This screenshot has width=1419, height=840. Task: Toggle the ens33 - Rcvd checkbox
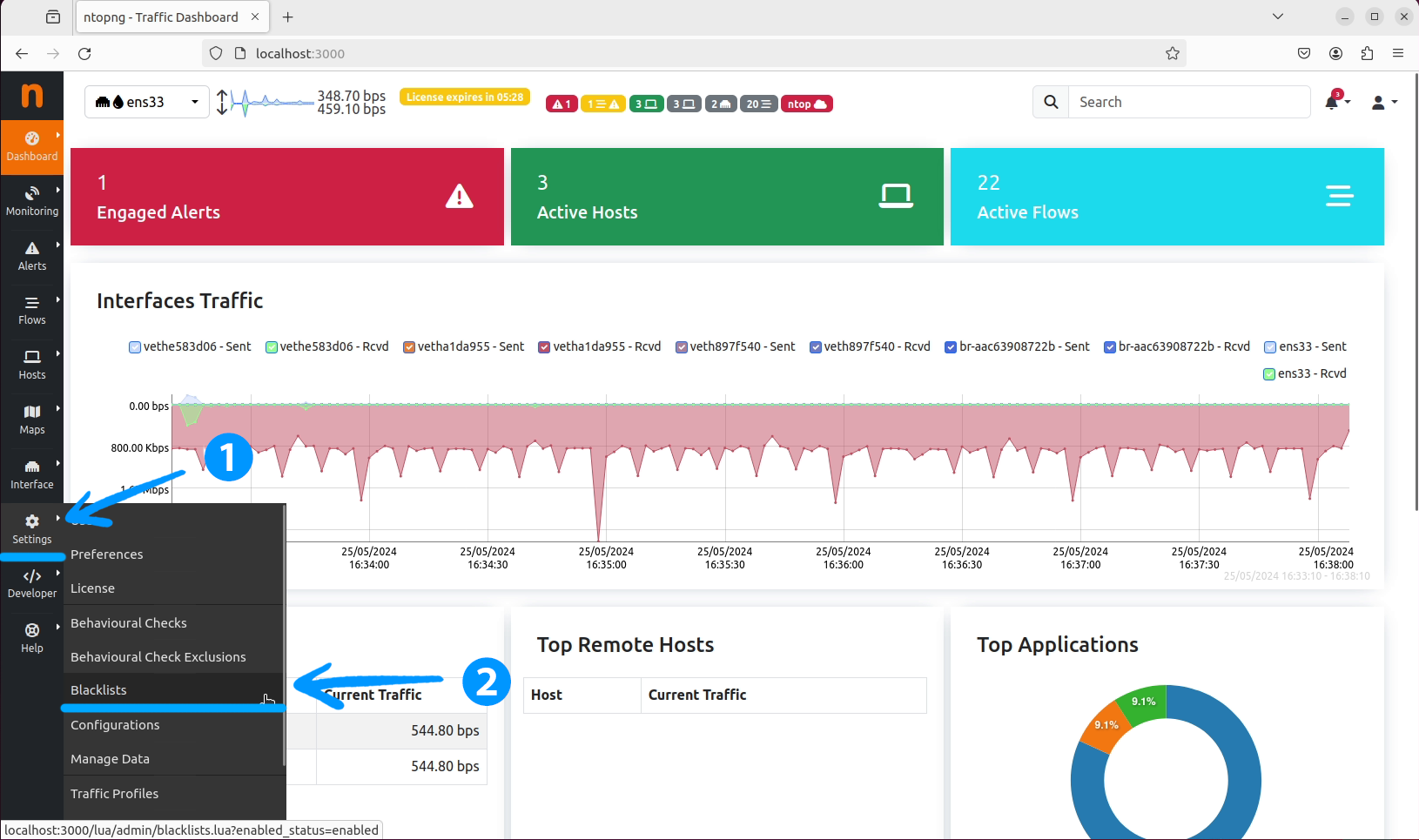[x=1269, y=374]
